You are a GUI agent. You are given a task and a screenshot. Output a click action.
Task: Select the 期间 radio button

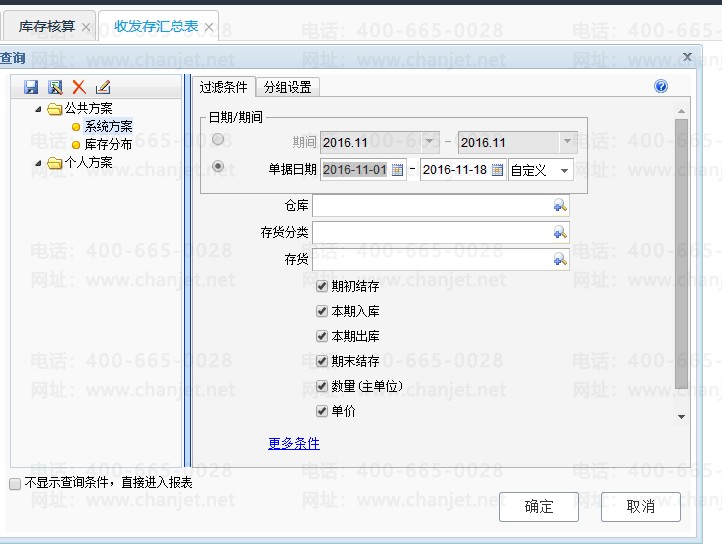click(x=218, y=139)
